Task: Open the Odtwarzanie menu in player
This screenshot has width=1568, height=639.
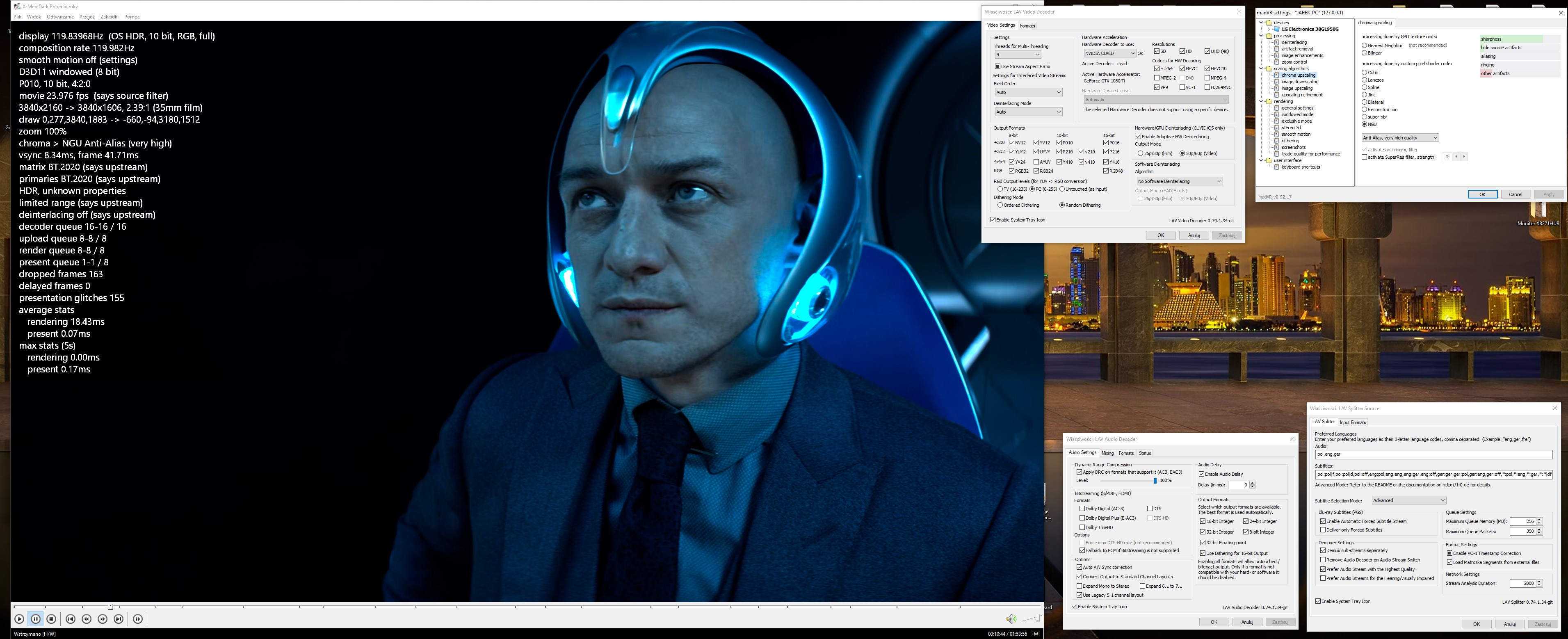Action: [60, 16]
